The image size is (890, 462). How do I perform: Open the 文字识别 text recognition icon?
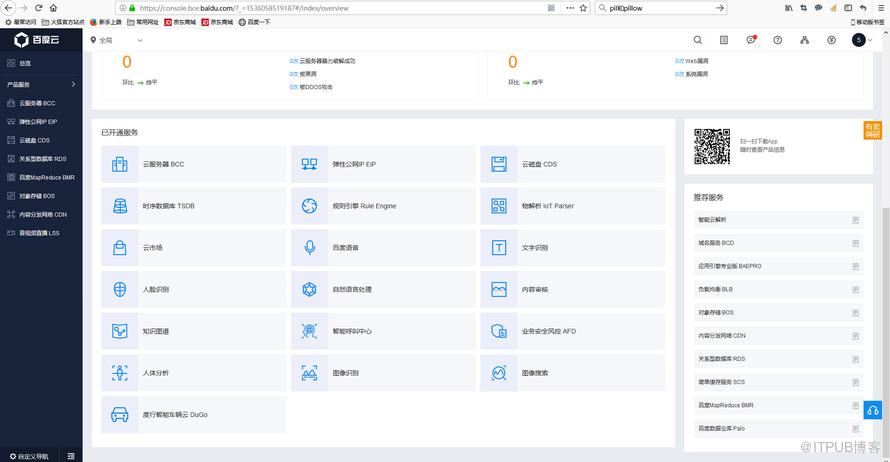click(x=499, y=247)
